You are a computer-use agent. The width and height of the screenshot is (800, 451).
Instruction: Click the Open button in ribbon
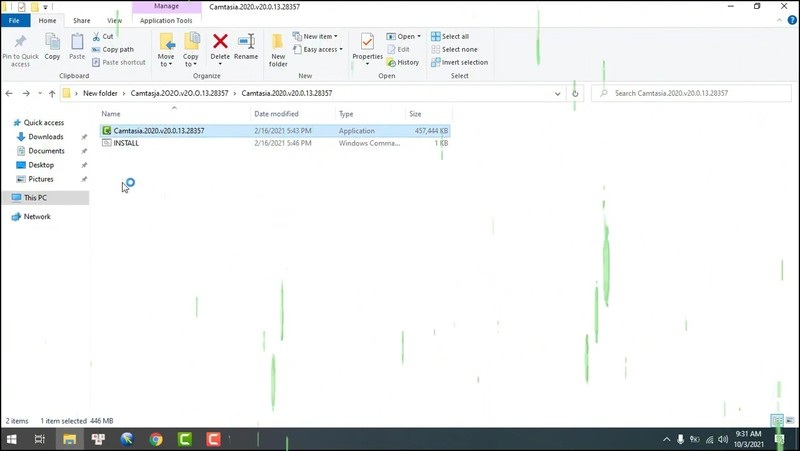click(x=404, y=37)
